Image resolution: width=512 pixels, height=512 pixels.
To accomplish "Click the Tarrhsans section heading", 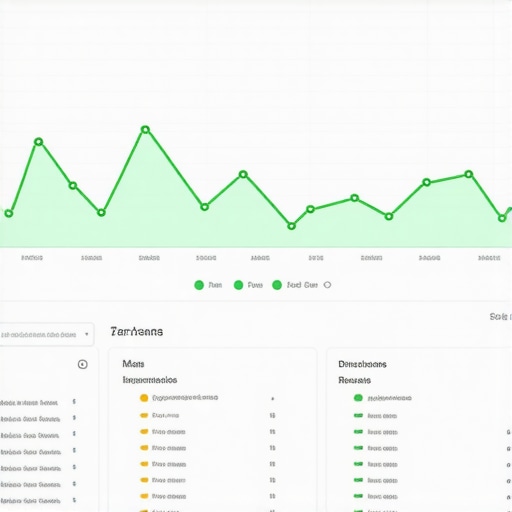I will [137, 332].
